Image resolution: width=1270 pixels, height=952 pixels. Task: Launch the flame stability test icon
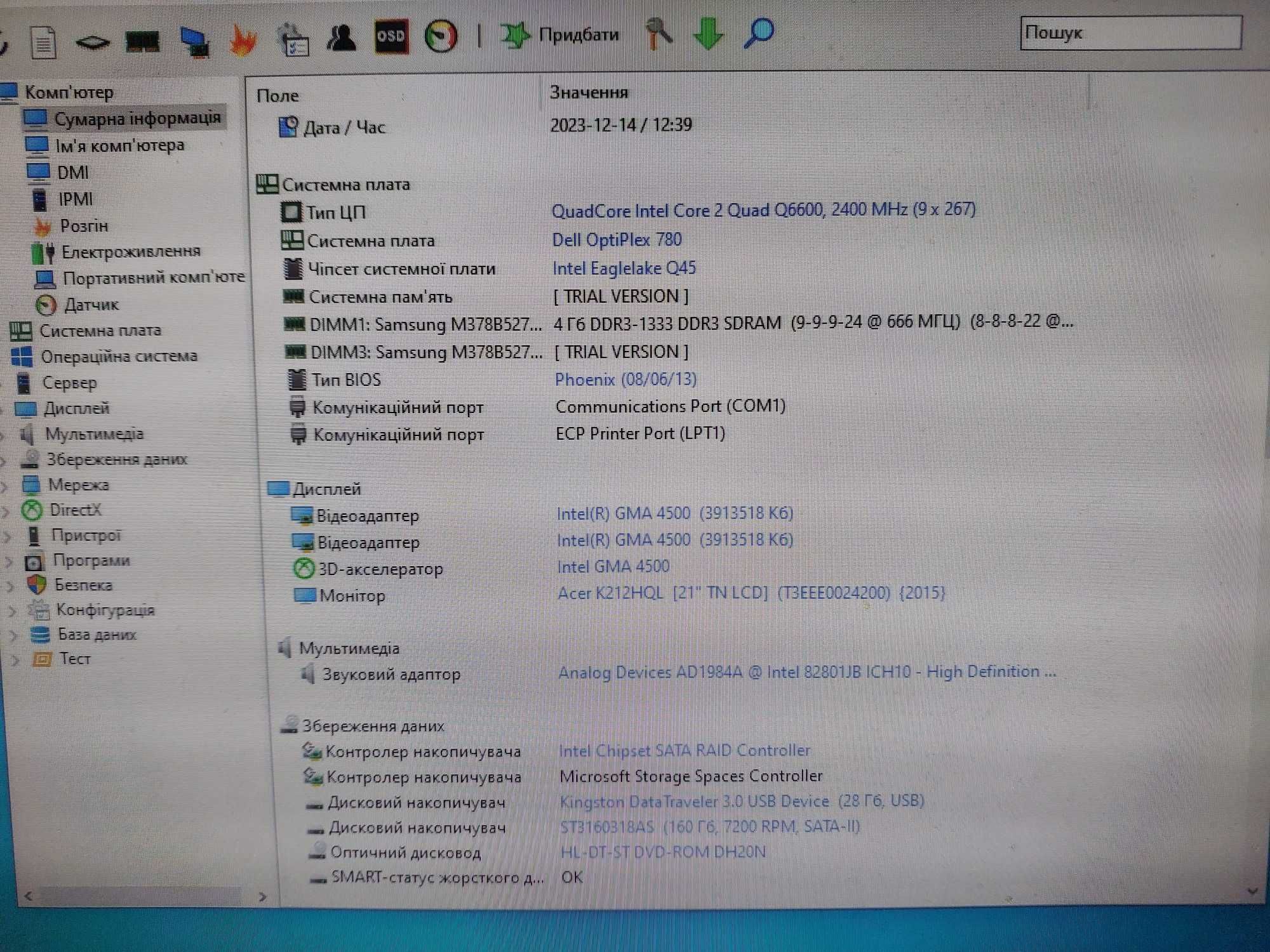tap(243, 40)
